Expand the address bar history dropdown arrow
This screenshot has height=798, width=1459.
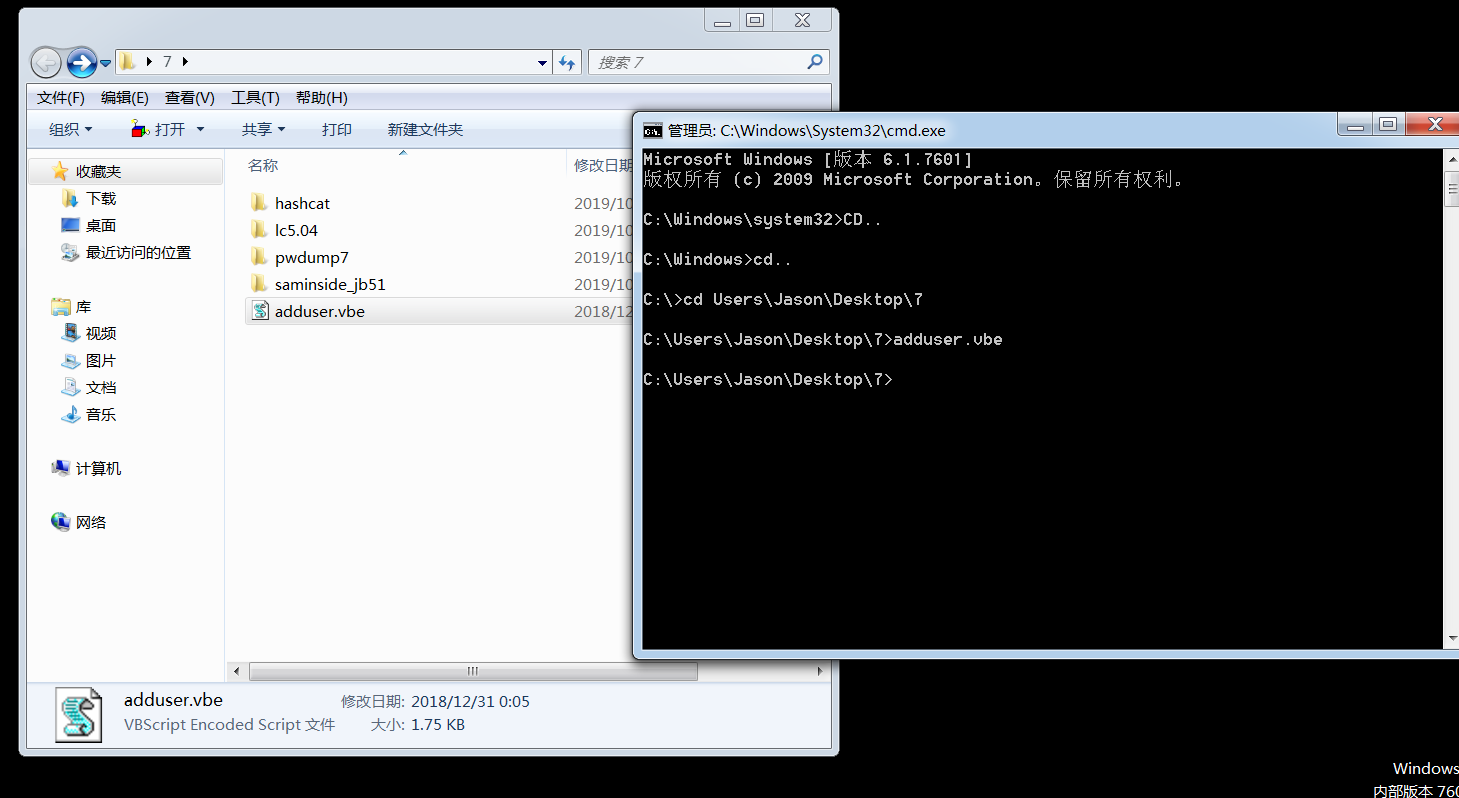click(542, 62)
